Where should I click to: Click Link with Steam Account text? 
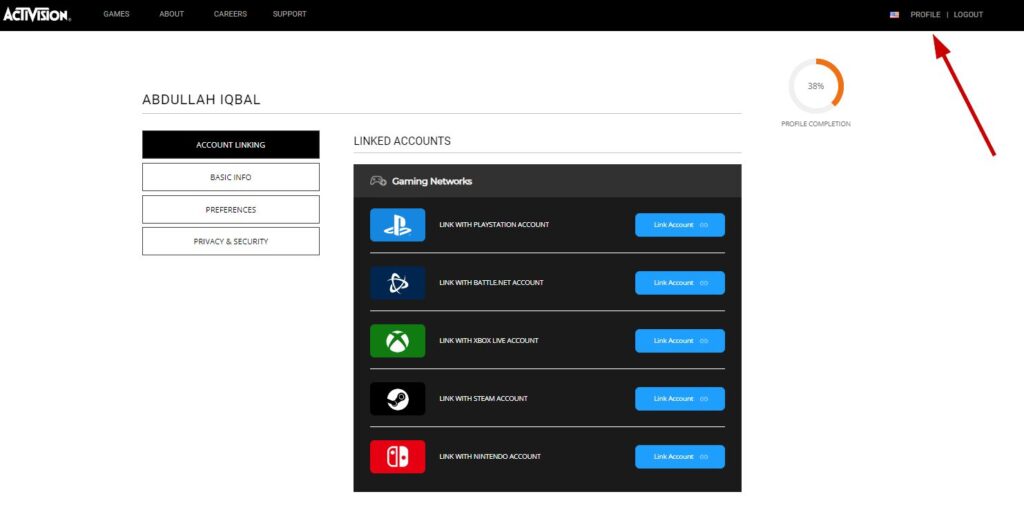[483, 398]
